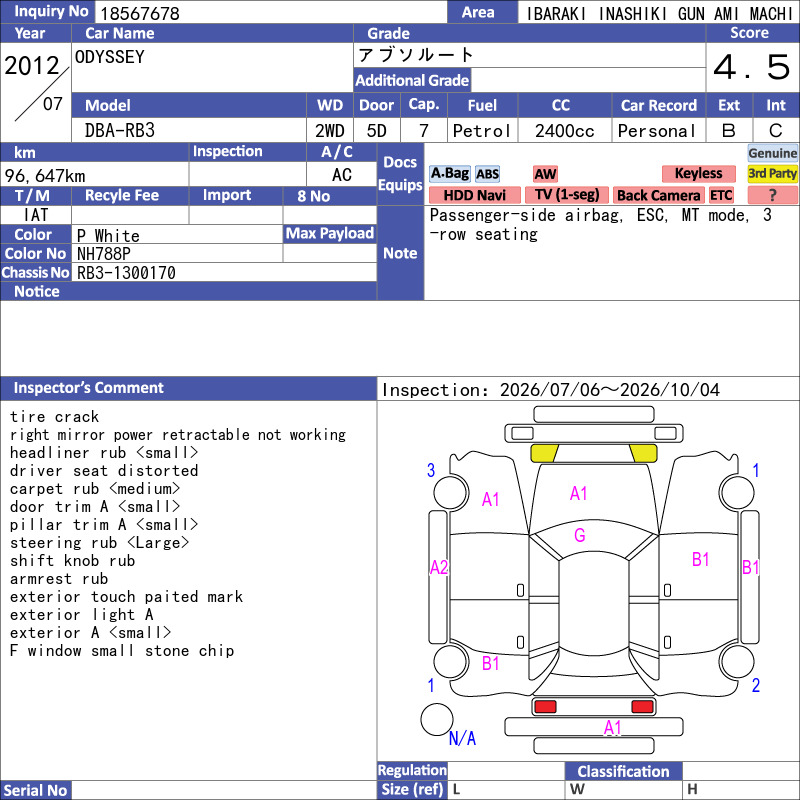This screenshot has height=800, width=800.
Task: Click the grade value アブソルート
Action: (416, 55)
